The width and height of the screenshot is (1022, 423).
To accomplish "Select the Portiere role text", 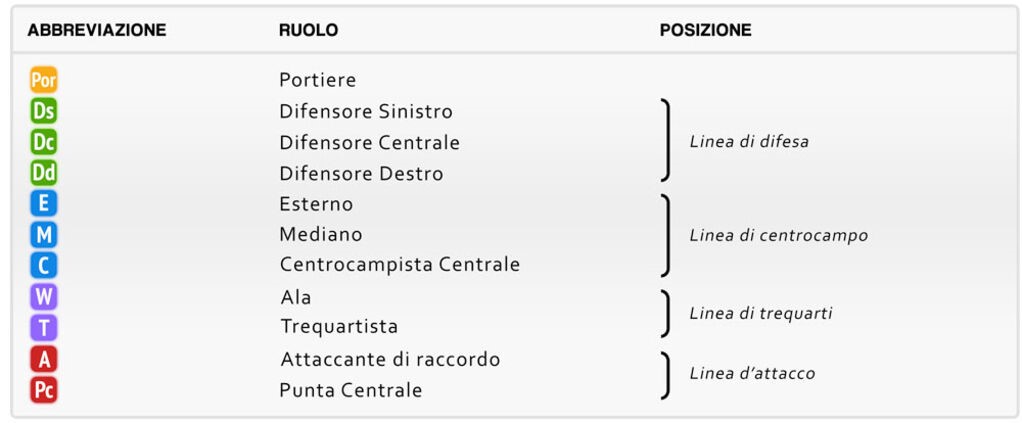I will pyautogui.click(x=318, y=80).
